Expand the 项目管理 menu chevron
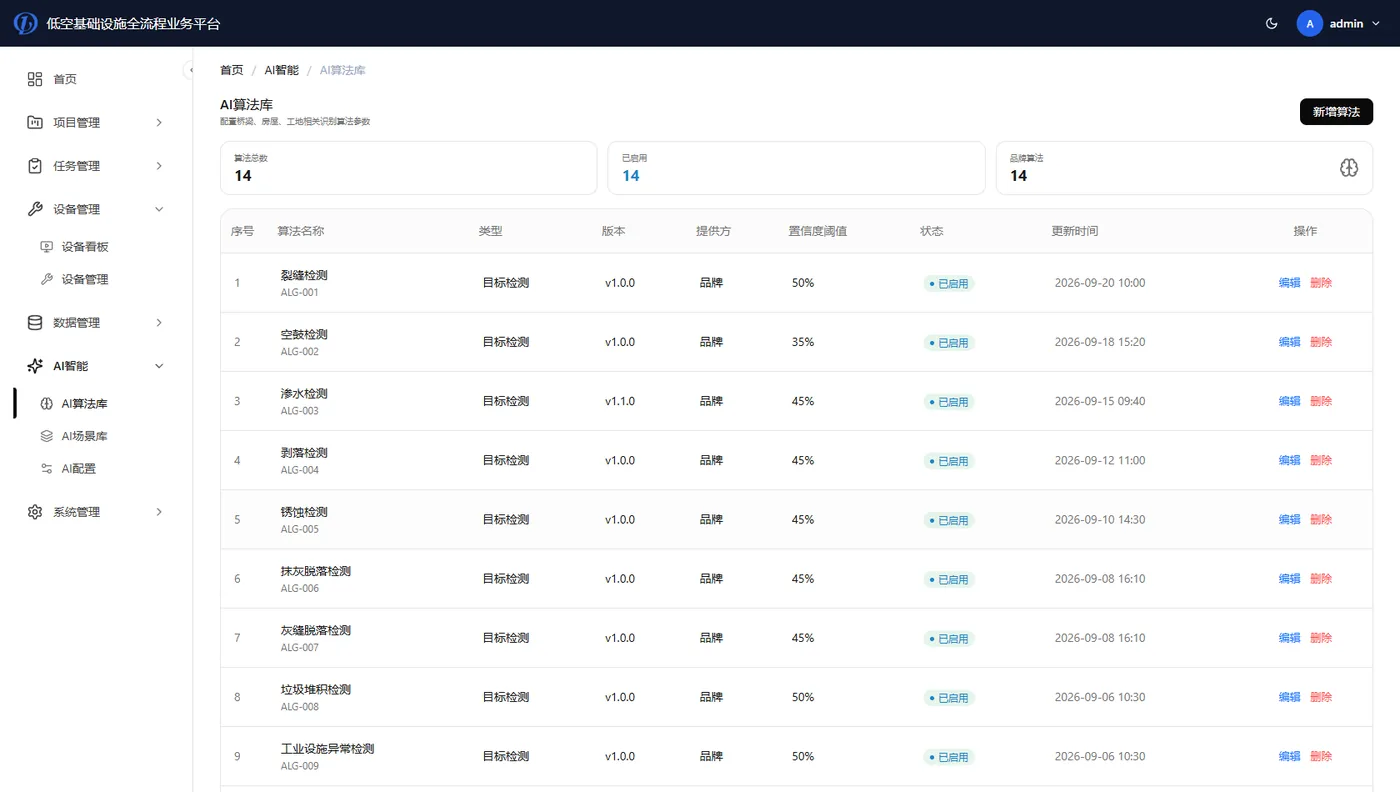The height and width of the screenshot is (792, 1400). coord(159,122)
